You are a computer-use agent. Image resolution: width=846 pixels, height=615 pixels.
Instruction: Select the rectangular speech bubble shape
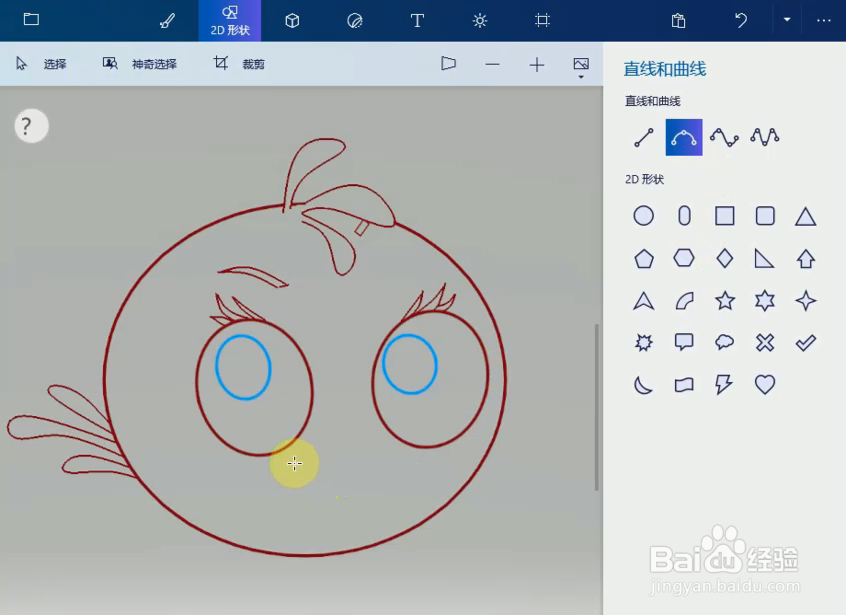tap(684, 342)
